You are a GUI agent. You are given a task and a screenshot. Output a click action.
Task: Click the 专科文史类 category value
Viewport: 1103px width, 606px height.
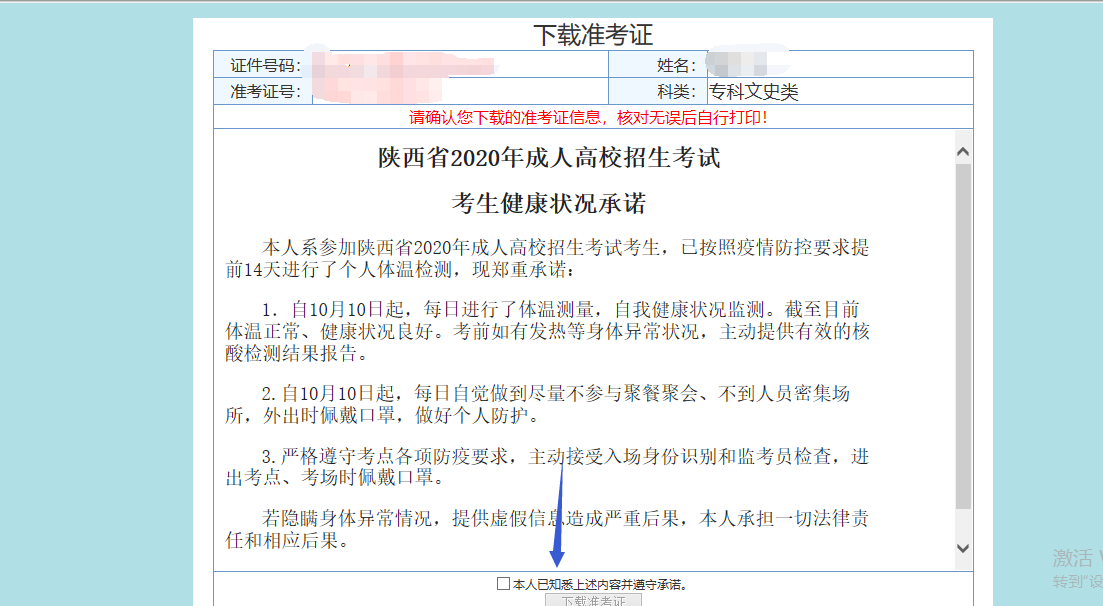click(754, 92)
